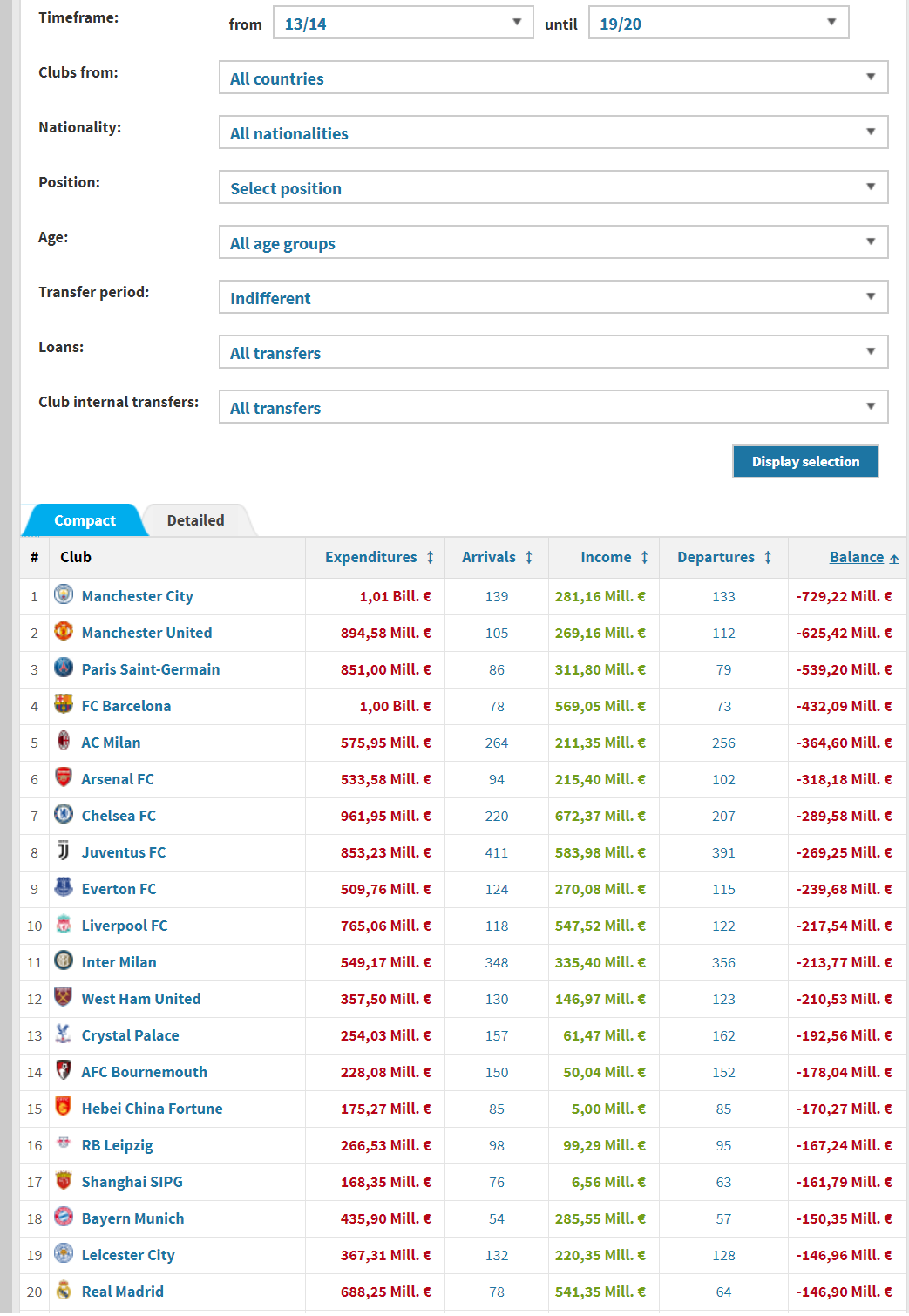
Task: Click the Inter Milan crest icon
Action: 64,960
